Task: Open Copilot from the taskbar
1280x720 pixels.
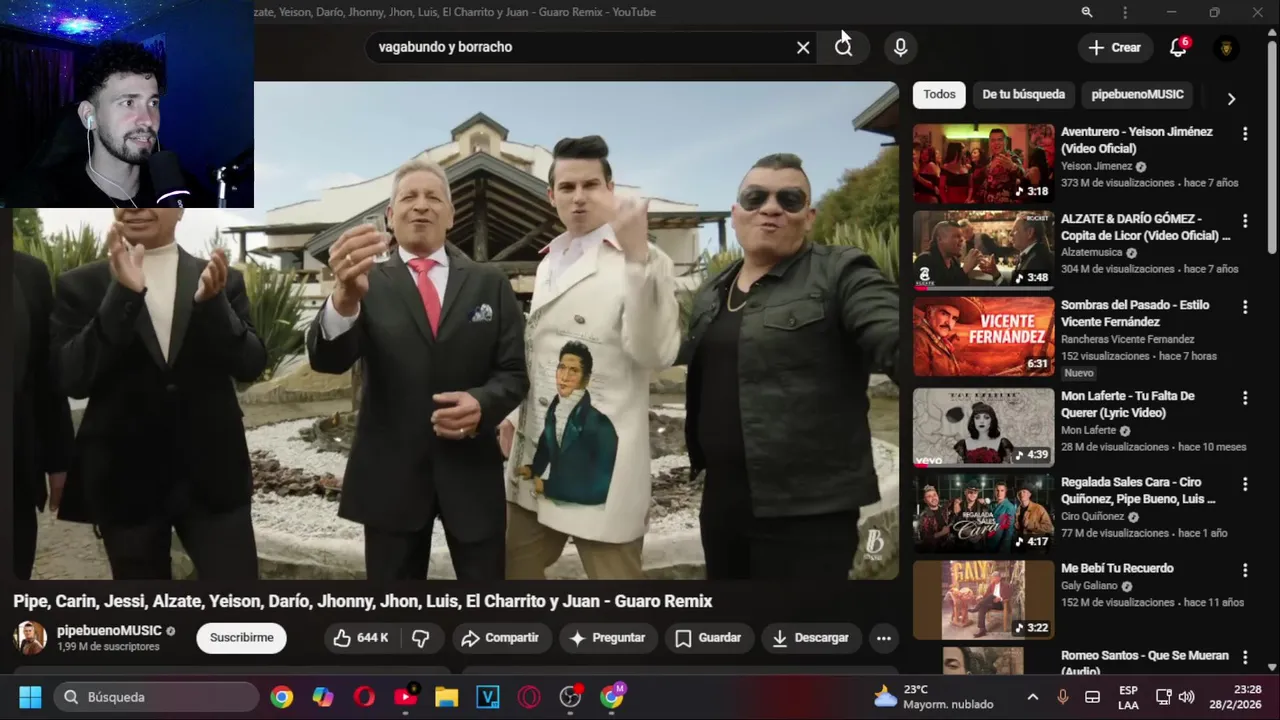Action: 323,697
